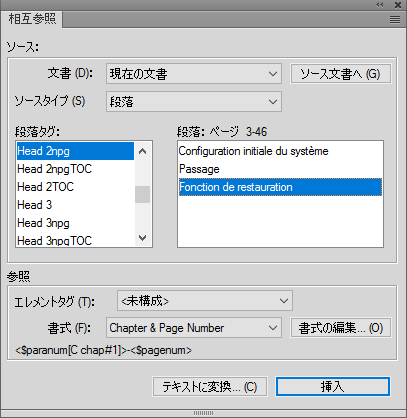The image size is (407, 418).
Task: Select Head 3 paragraph tag
Action: click(75, 205)
